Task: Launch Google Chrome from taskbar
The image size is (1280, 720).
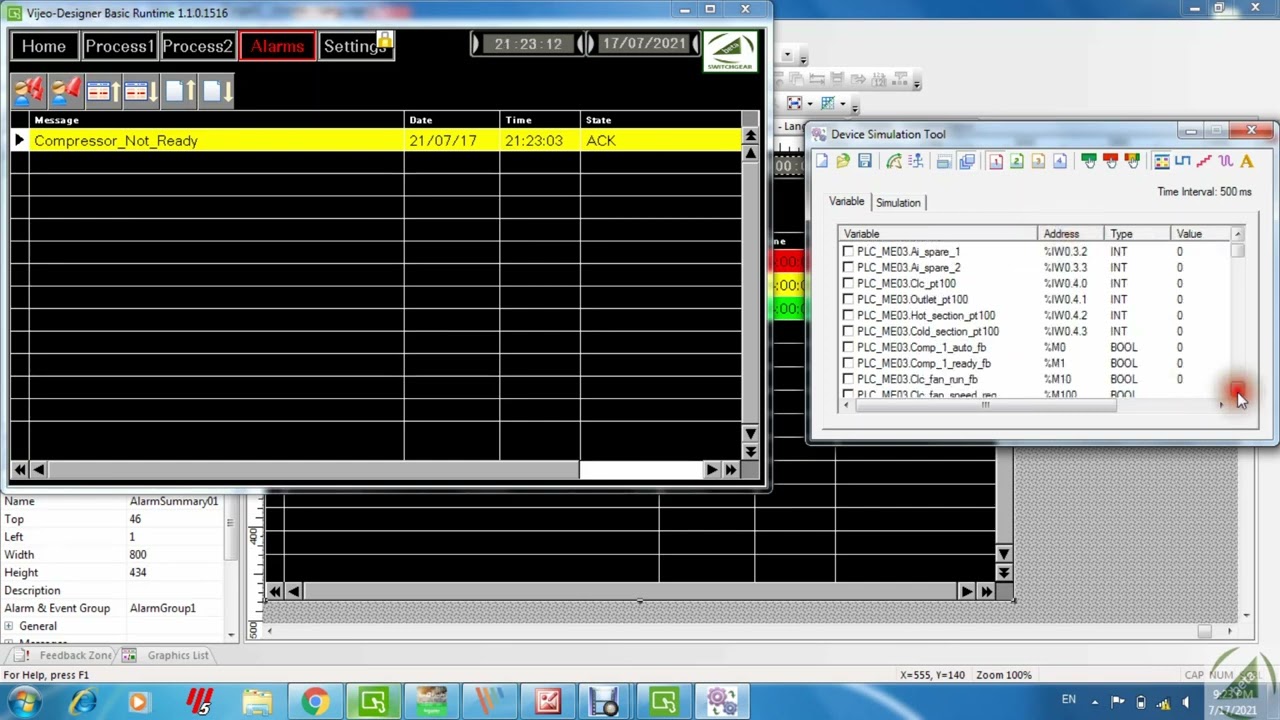Action: pyautogui.click(x=315, y=701)
